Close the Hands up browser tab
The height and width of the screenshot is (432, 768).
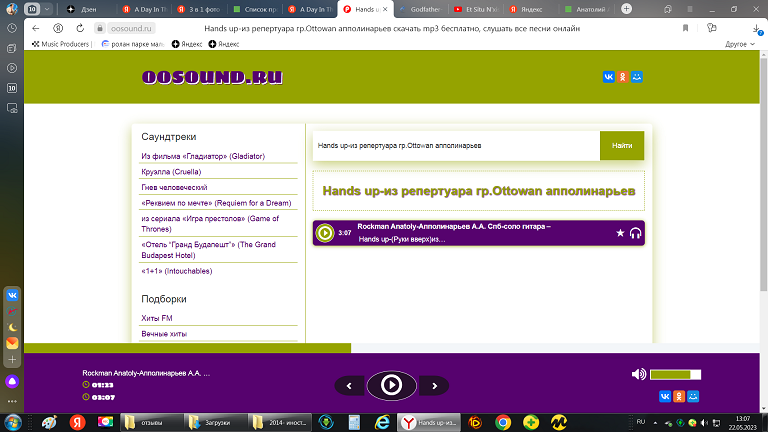[x=385, y=9]
